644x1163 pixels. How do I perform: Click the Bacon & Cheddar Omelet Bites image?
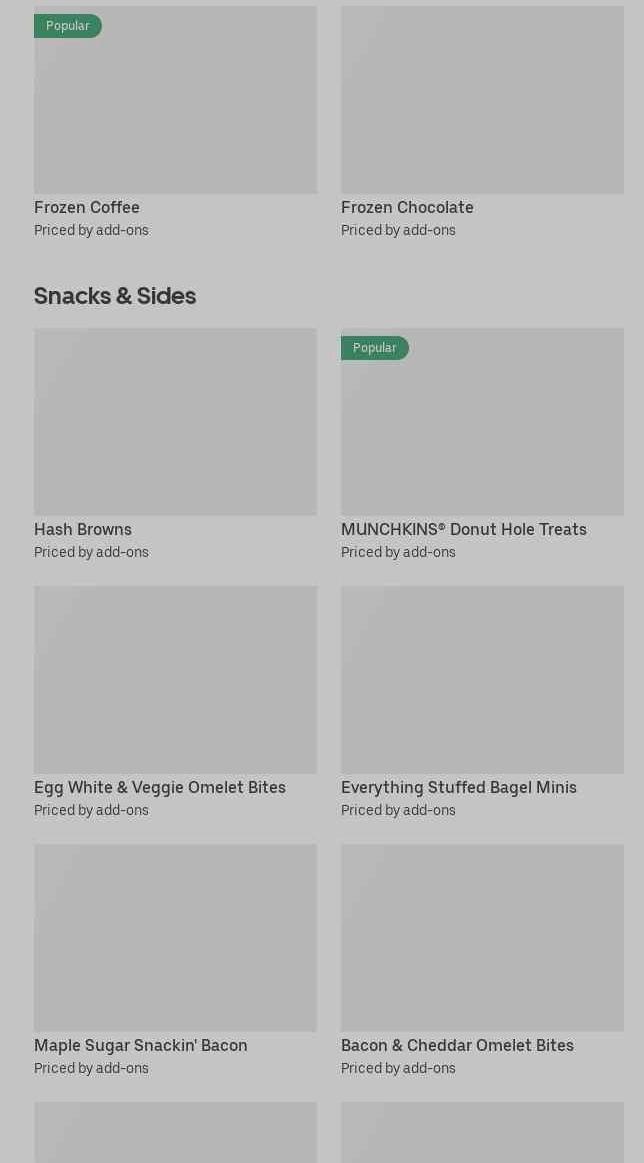(x=482, y=938)
